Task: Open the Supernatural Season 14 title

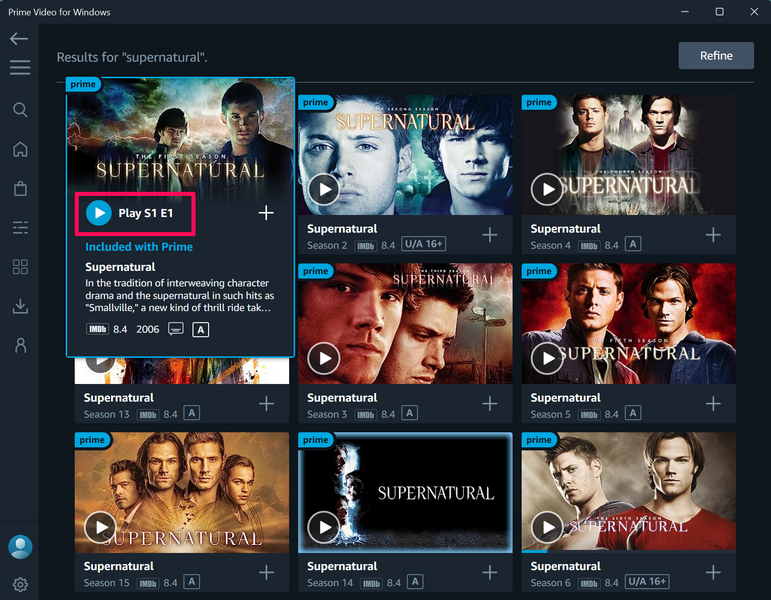Action: coord(342,566)
